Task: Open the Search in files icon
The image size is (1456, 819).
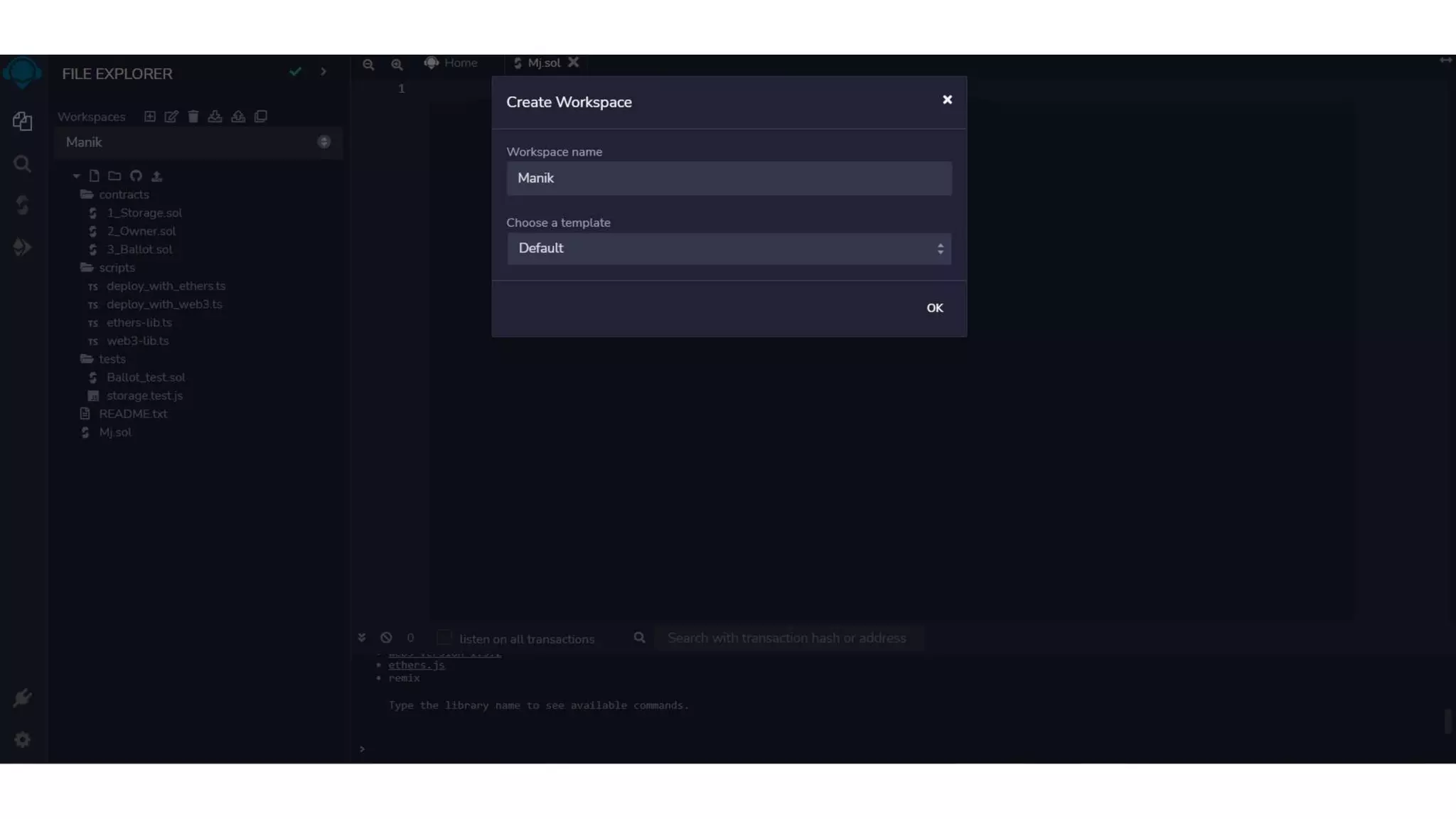Action: (23, 164)
